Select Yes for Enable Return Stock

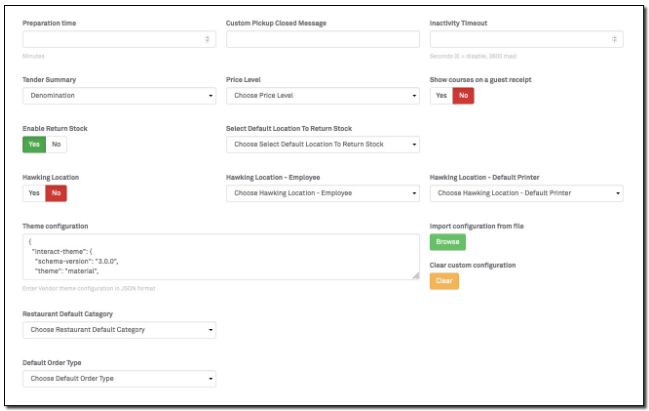[x=34, y=145]
